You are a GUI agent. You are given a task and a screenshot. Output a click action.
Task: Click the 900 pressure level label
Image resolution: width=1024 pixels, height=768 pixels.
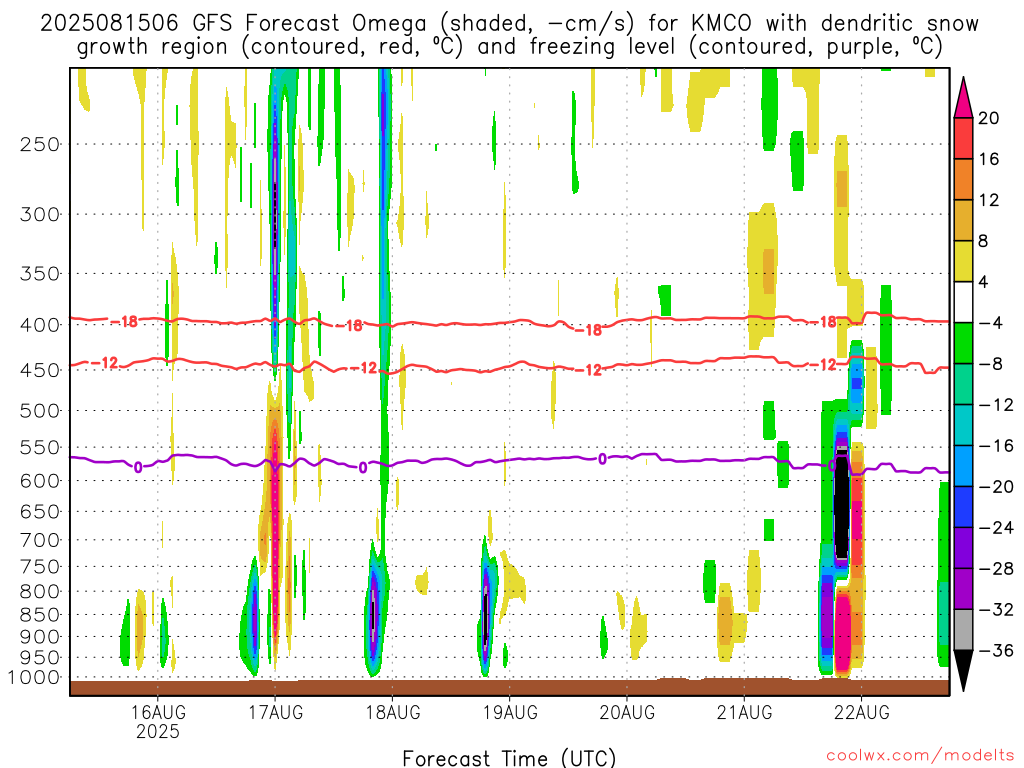click(x=40, y=637)
